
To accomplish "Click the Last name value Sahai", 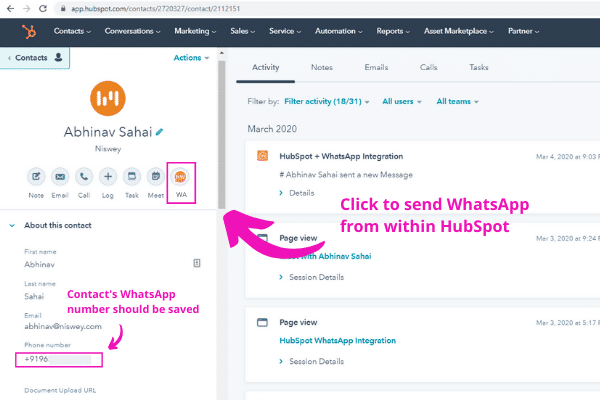I will [x=34, y=296].
